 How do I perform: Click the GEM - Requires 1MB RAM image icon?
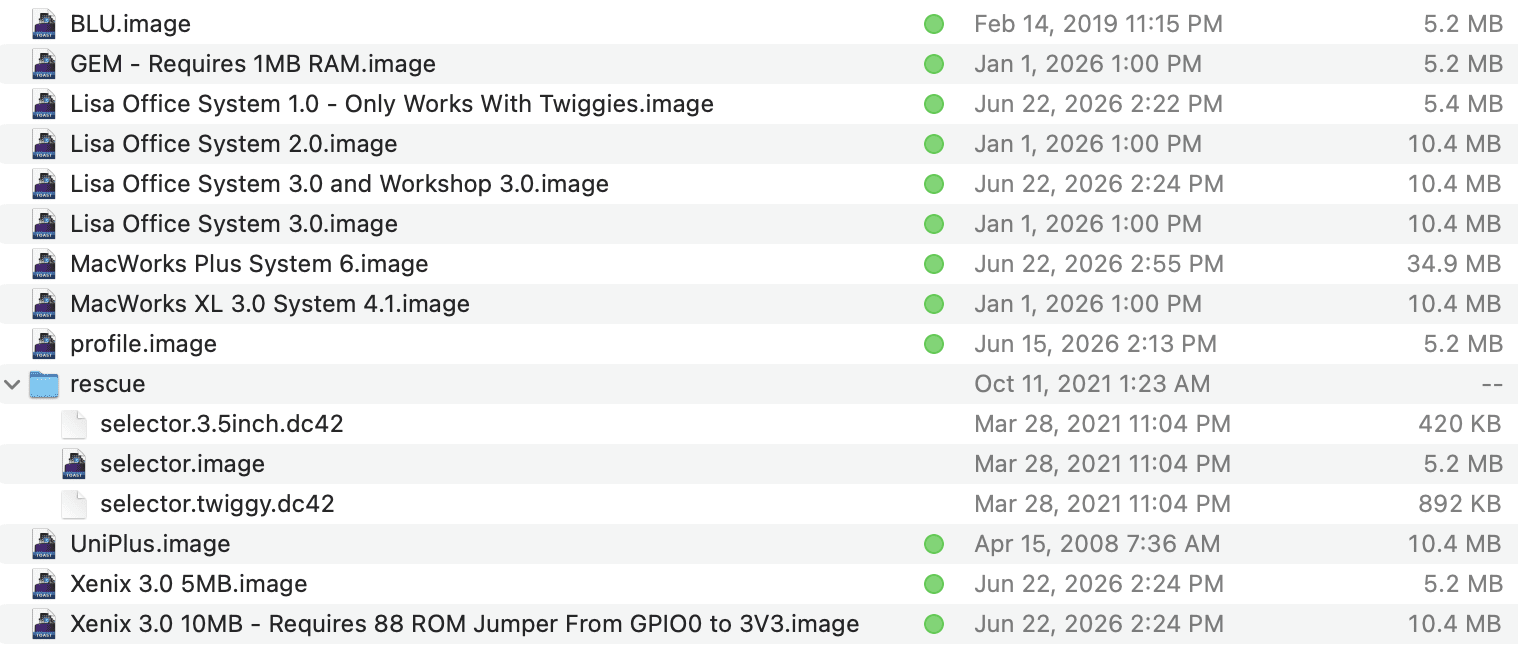(44, 63)
